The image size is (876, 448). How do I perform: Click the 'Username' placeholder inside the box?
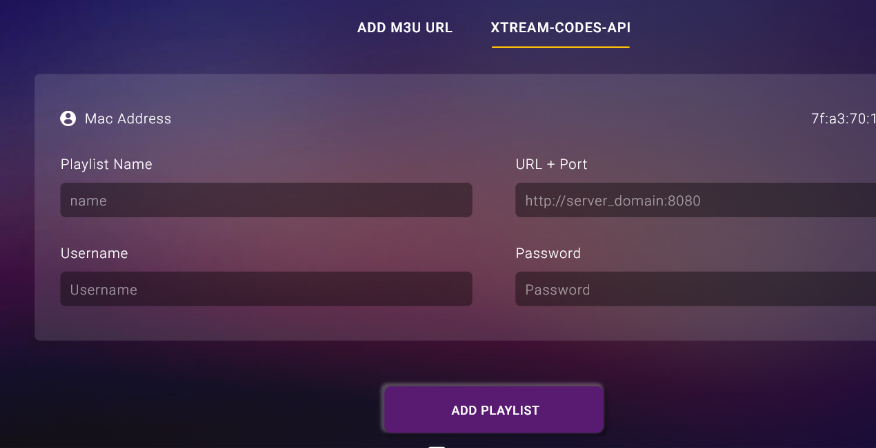103,290
